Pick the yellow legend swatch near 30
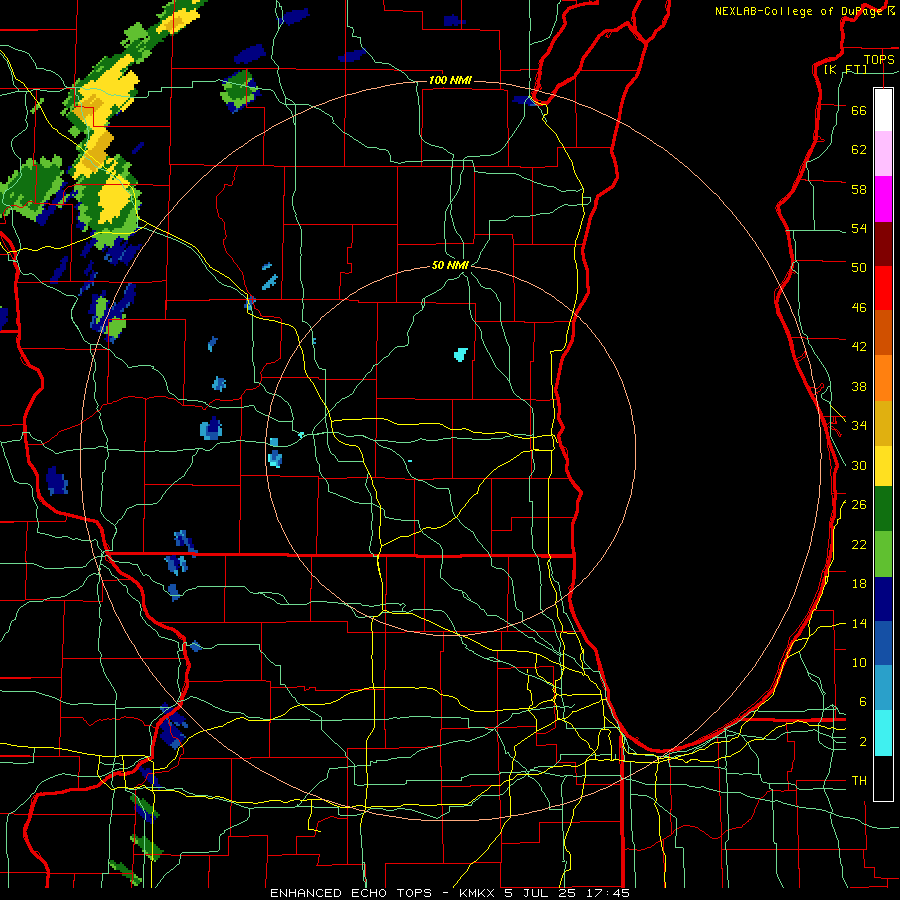Image resolution: width=900 pixels, height=900 pixels. (x=883, y=466)
